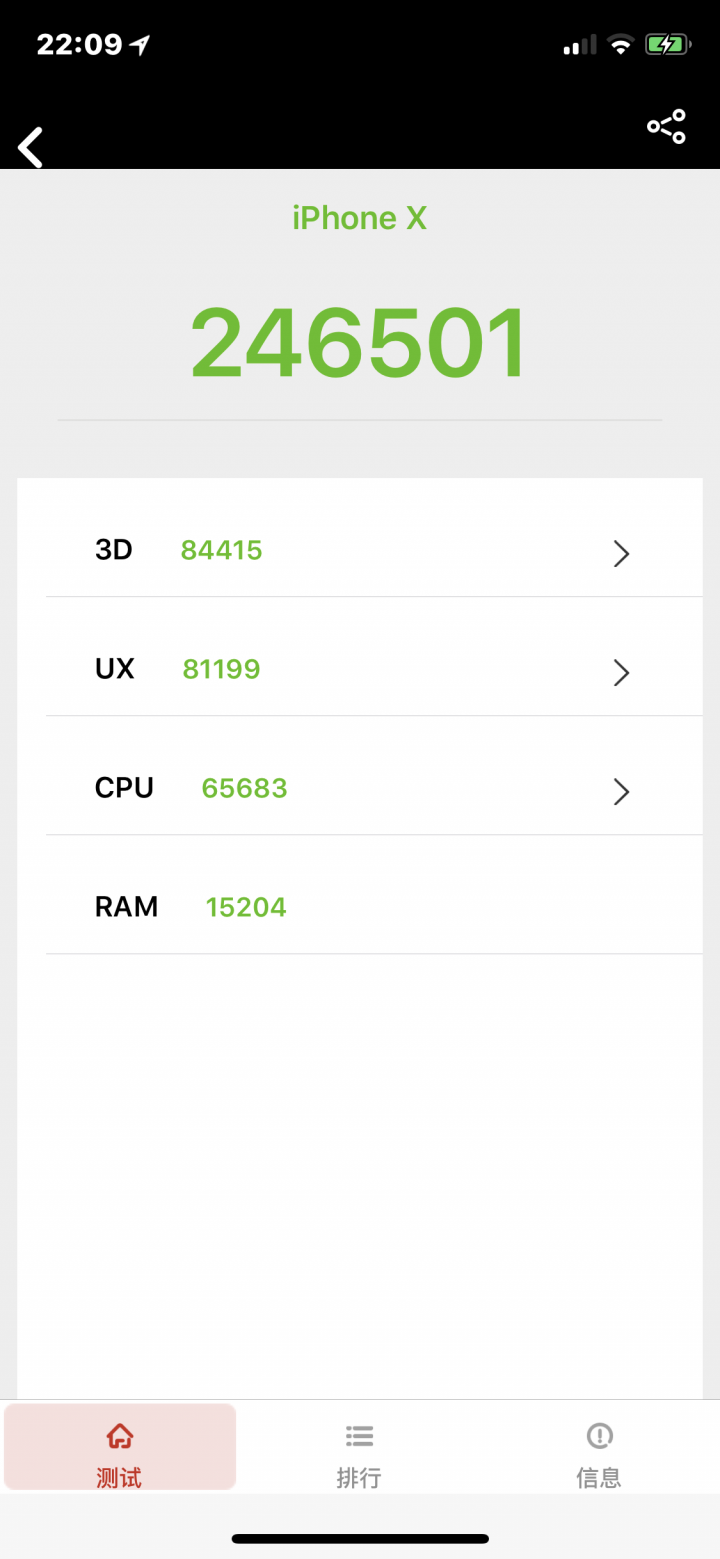Tap the RAM score 15204
The height and width of the screenshot is (1559, 720).
point(246,907)
